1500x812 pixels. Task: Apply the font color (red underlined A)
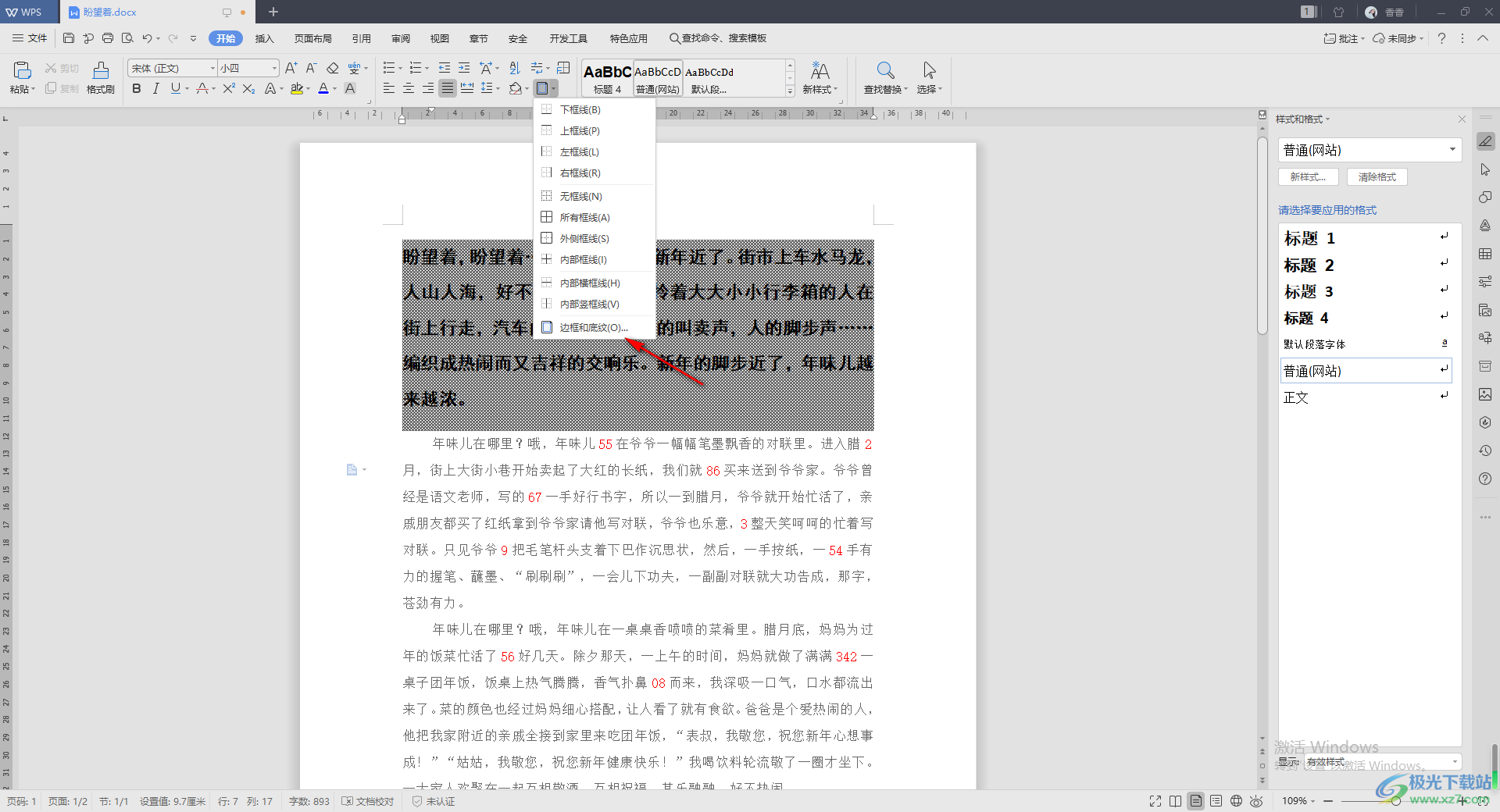pyautogui.click(x=323, y=89)
